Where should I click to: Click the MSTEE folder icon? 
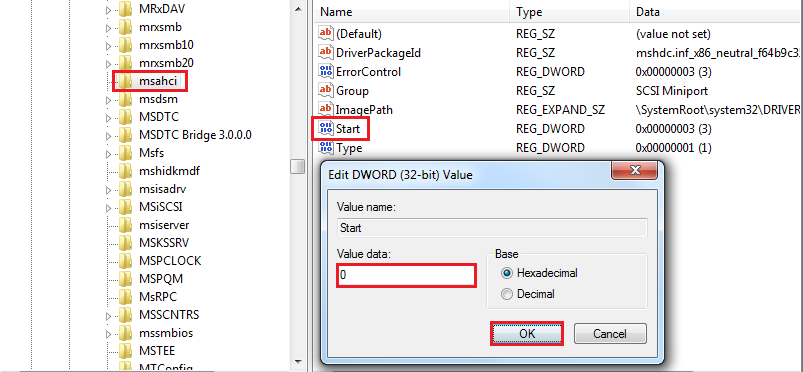point(125,351)
